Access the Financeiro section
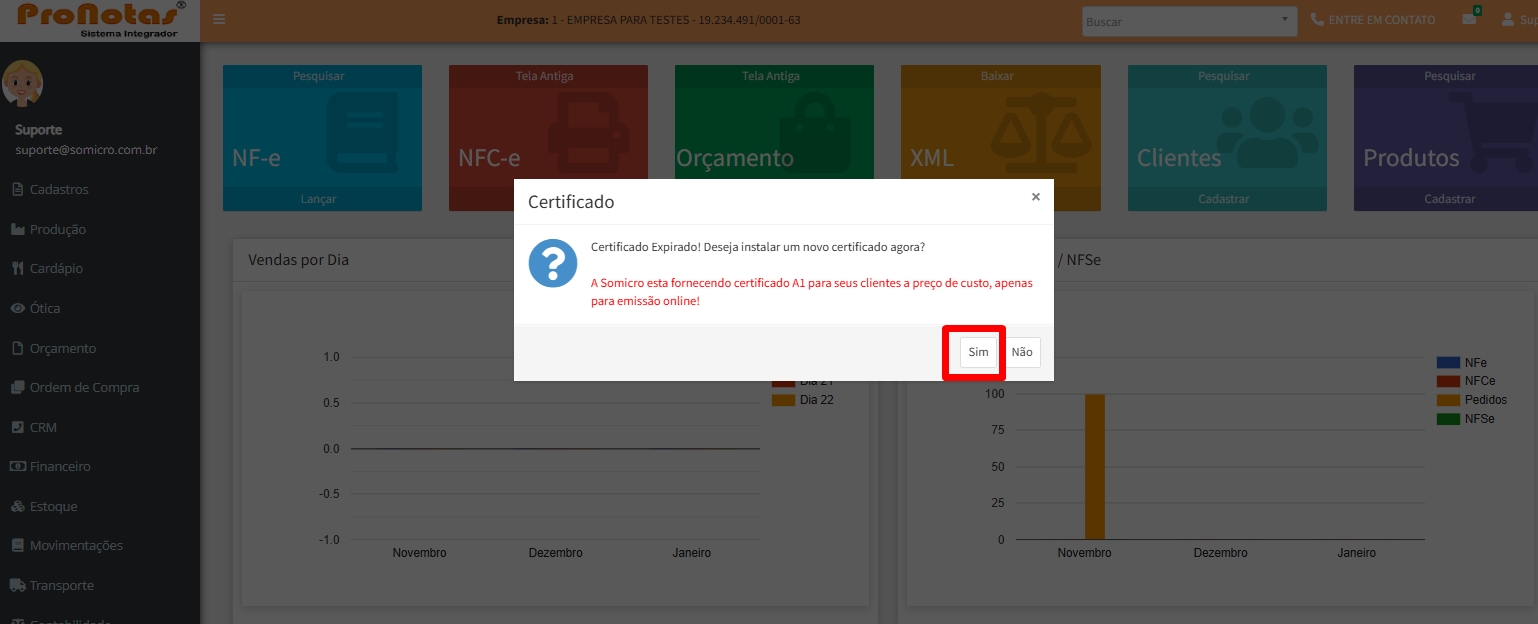 click(60, 466)
